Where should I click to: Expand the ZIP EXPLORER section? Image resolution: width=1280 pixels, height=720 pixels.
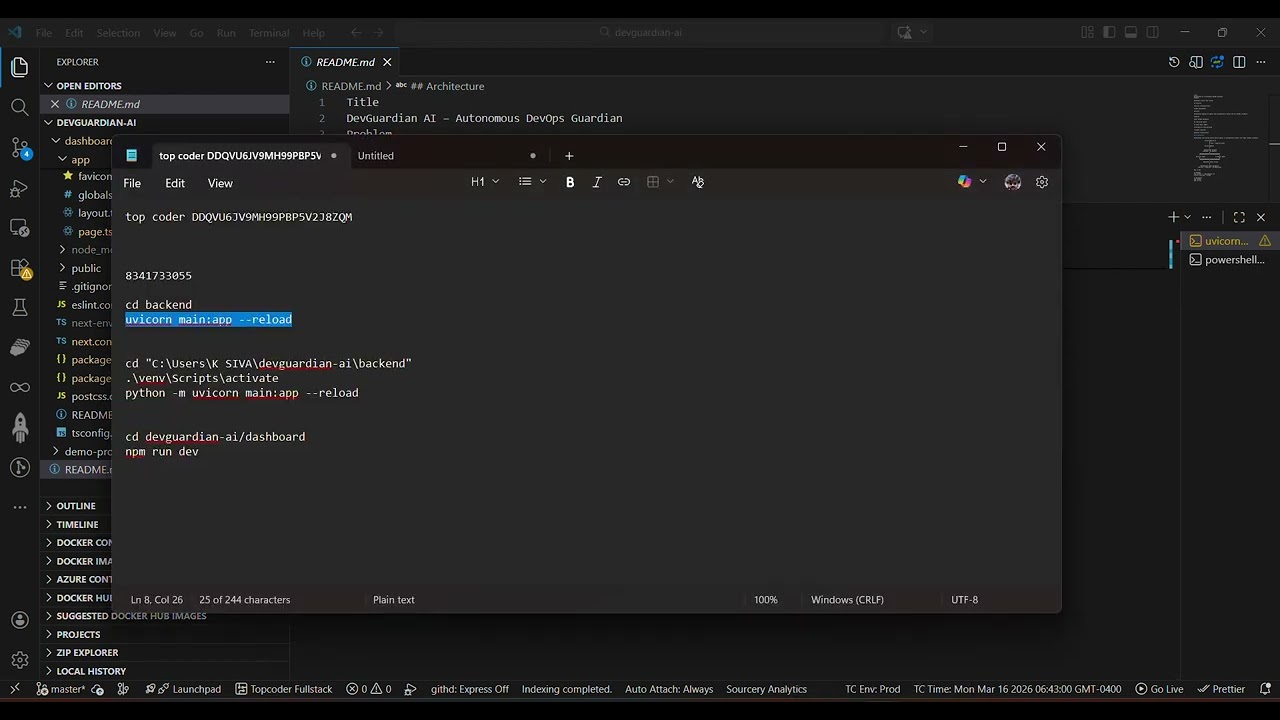(87, 652)
